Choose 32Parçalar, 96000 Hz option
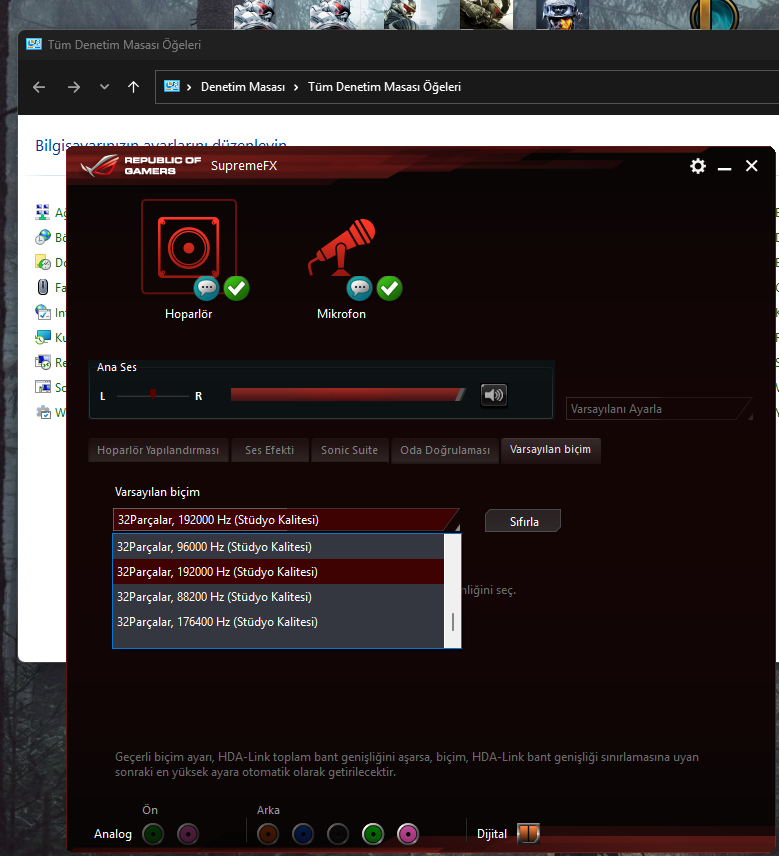The height and width of the screenshot is (856, 779). coord(278,546)
